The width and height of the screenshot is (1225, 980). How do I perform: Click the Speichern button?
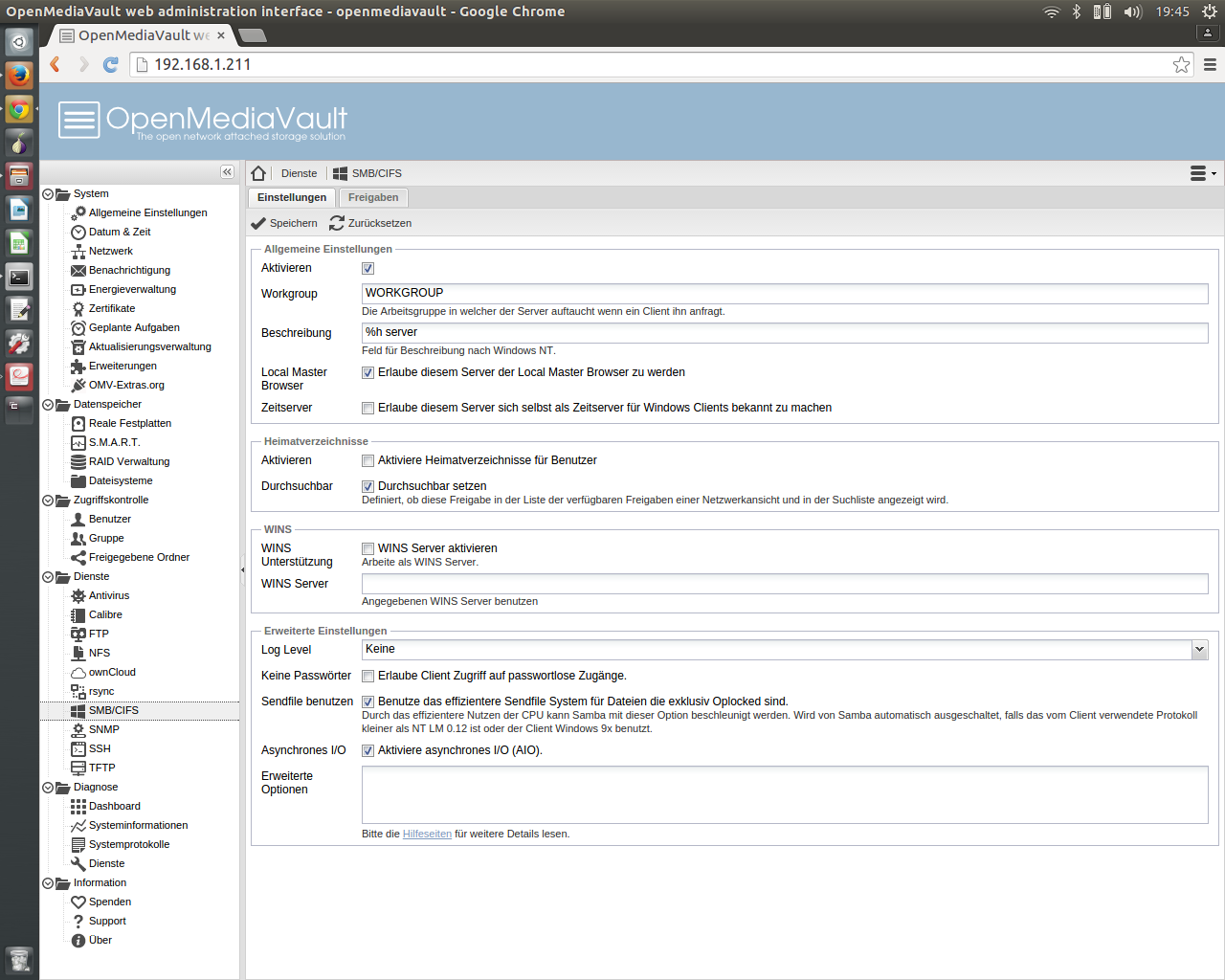(x=284, y=223)
